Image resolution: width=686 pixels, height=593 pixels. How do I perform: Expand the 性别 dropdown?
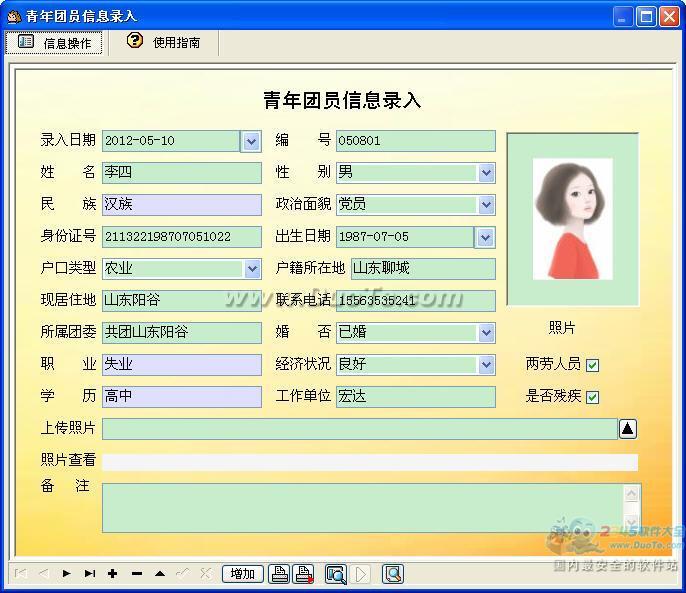[486, 173]
